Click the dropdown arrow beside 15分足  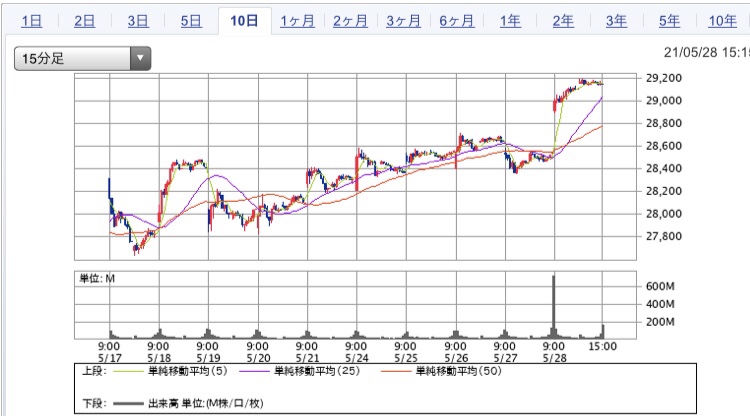coord(141,58)
